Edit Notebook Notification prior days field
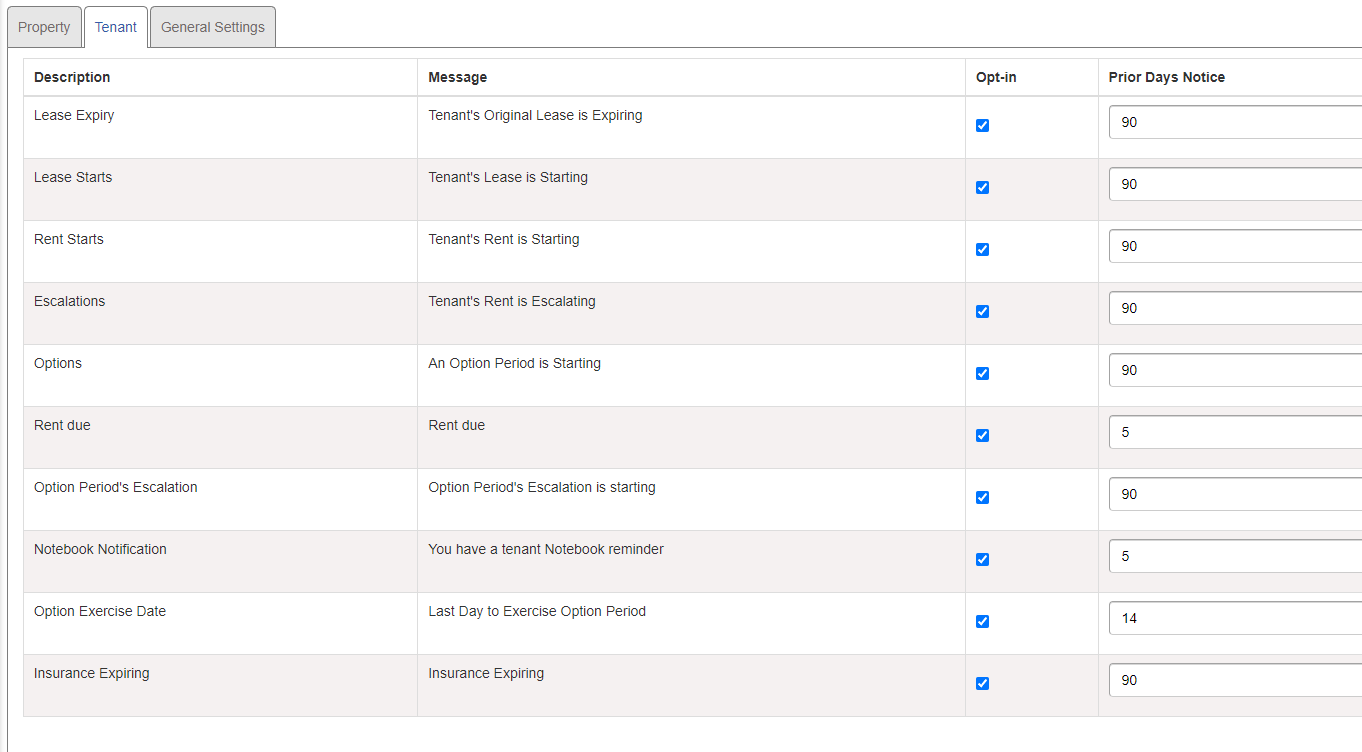The width and height of the screenshot is (1362, 752). point(1235,556)
